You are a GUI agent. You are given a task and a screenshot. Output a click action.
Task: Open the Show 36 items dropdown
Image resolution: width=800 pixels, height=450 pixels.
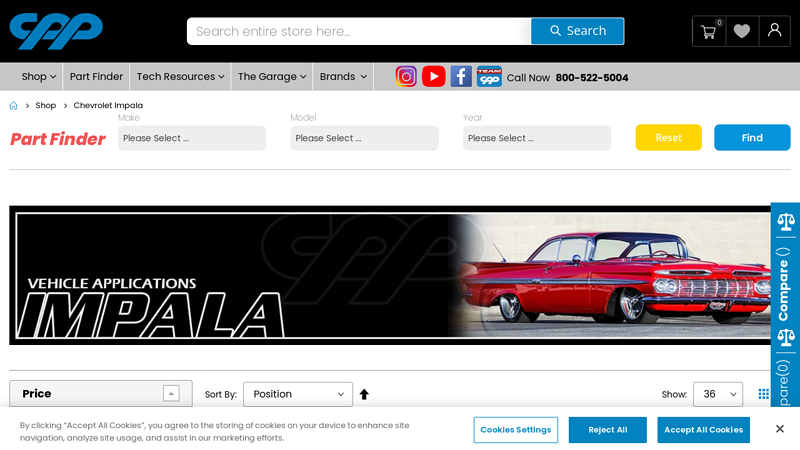718,394
